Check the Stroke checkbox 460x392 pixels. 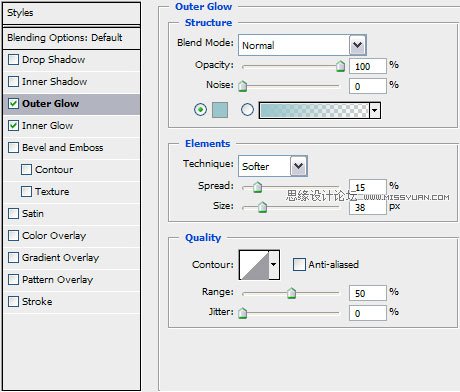pos(13,302)
